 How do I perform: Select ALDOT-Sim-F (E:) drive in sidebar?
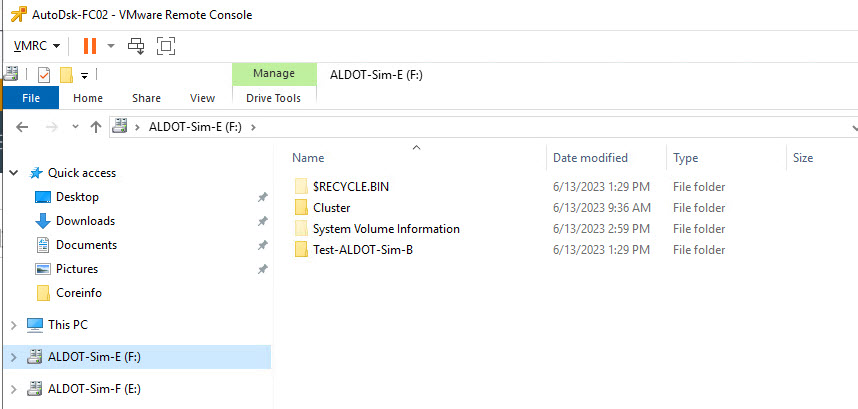point(94,388)
